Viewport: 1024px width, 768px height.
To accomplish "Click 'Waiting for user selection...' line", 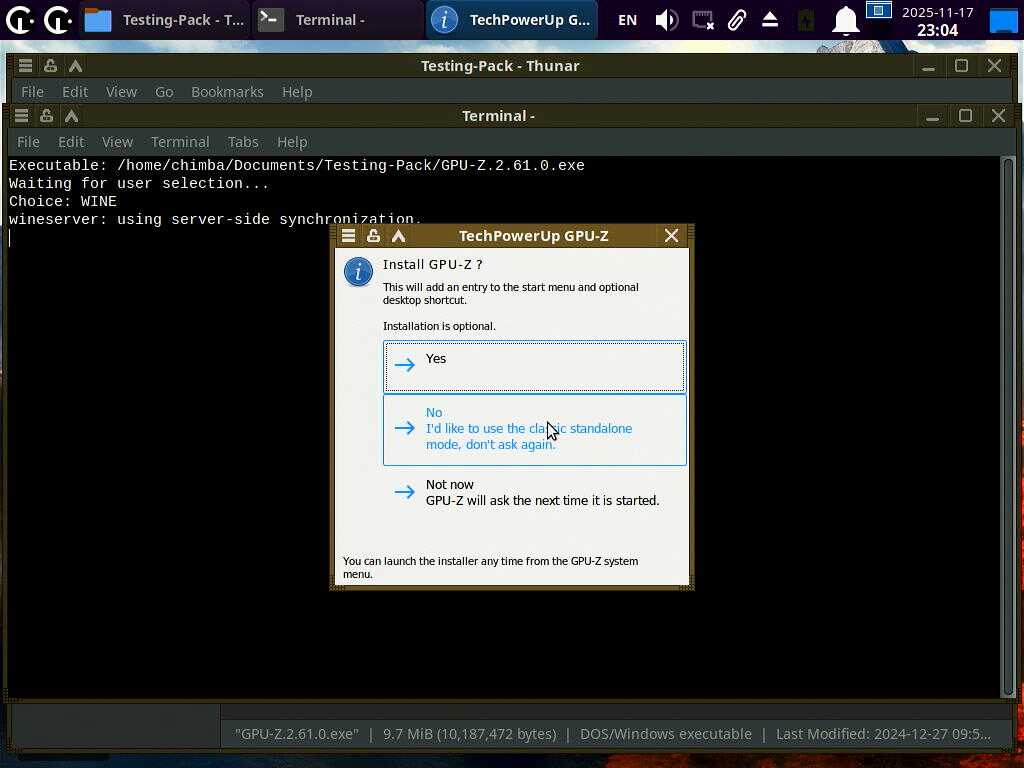I will point(138,184).
